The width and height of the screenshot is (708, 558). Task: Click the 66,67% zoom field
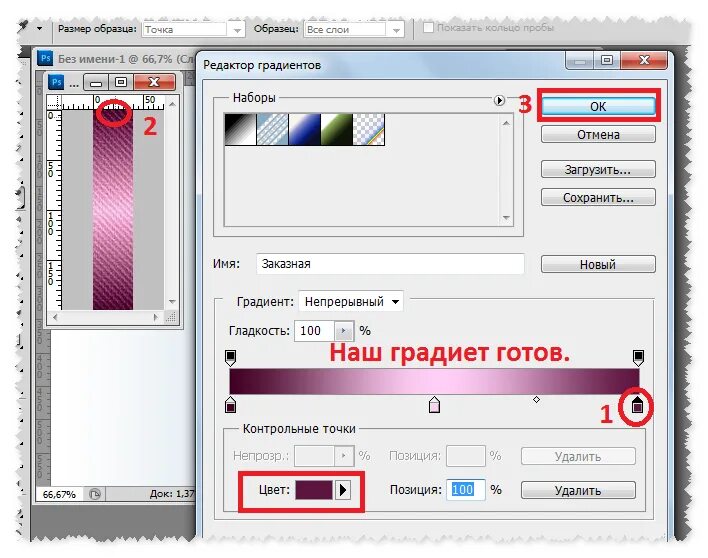click(x=59, y=494)
